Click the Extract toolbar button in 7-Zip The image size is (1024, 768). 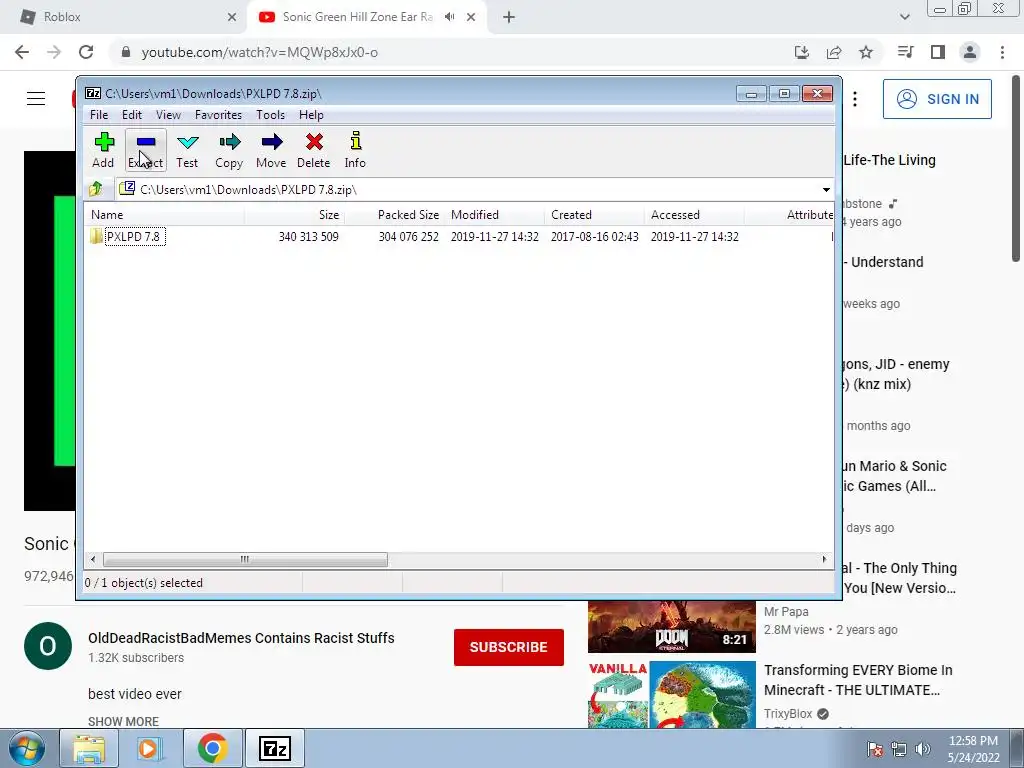point(145,151)
